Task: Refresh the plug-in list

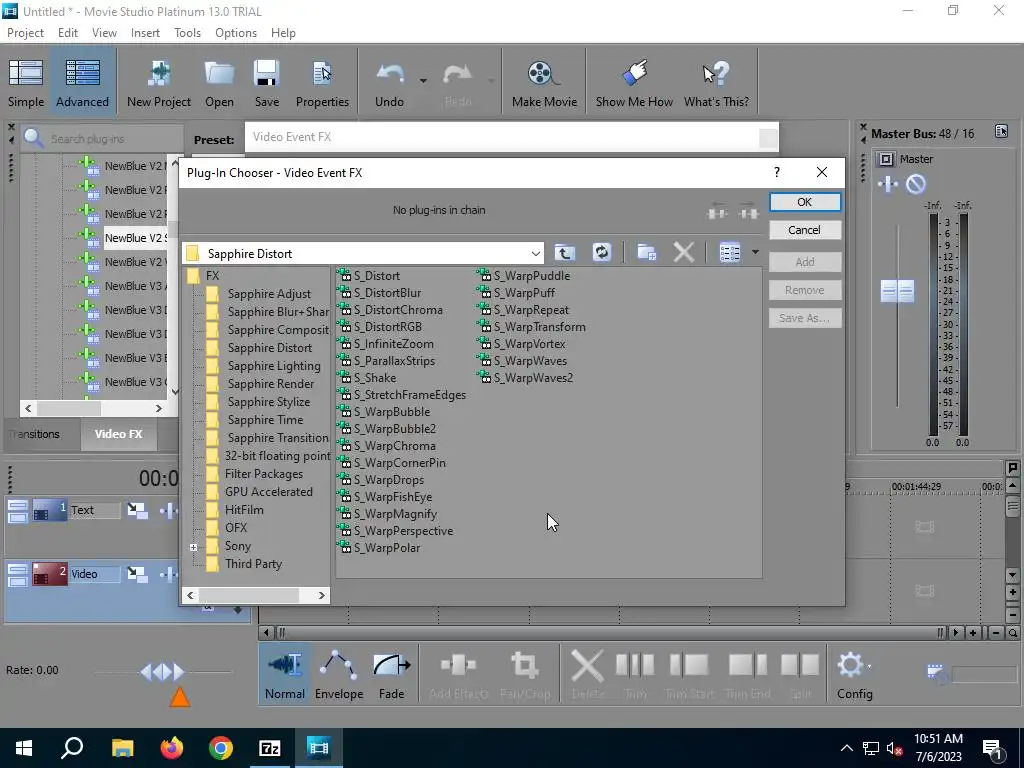Action: [601, 253]
